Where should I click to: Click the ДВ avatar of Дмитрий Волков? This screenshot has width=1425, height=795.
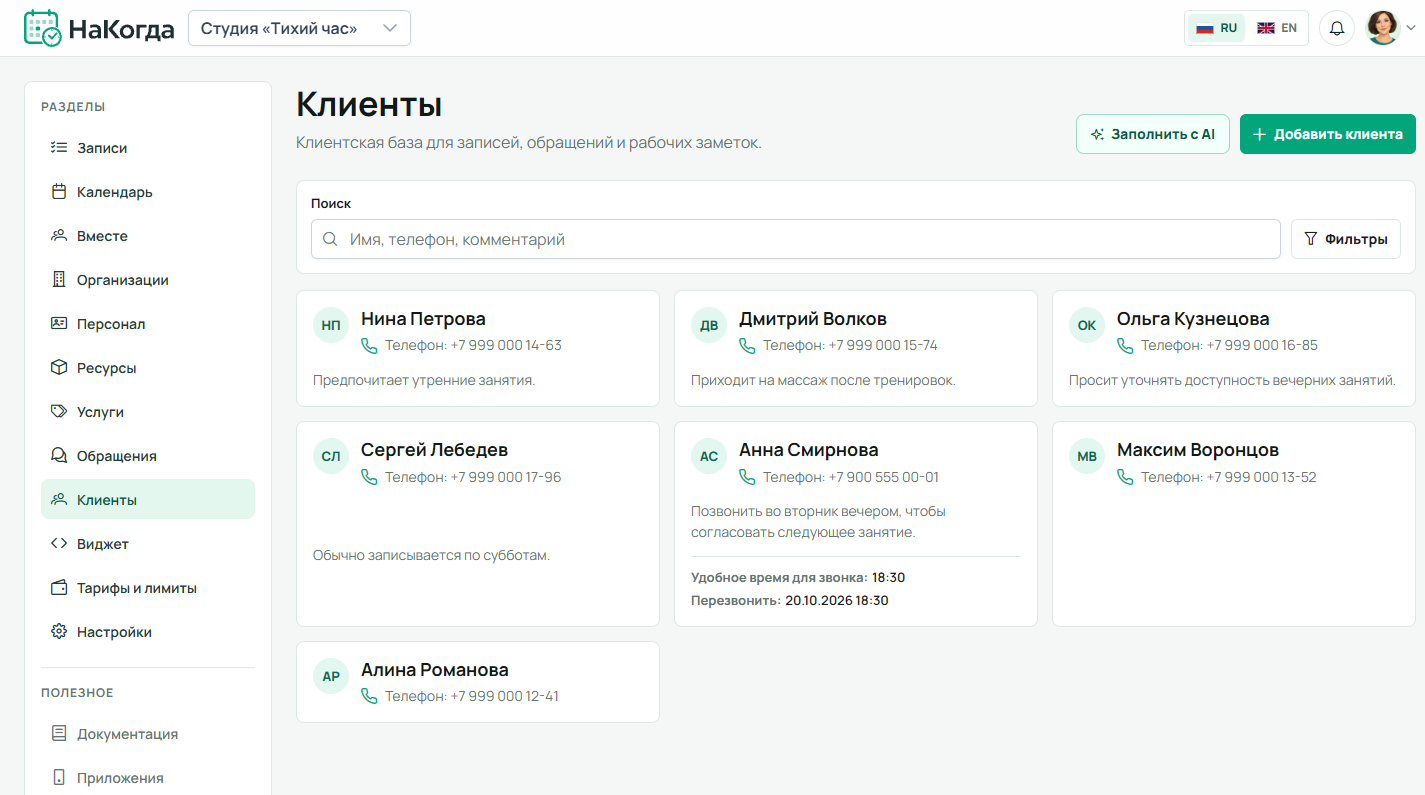click(709, 325)
